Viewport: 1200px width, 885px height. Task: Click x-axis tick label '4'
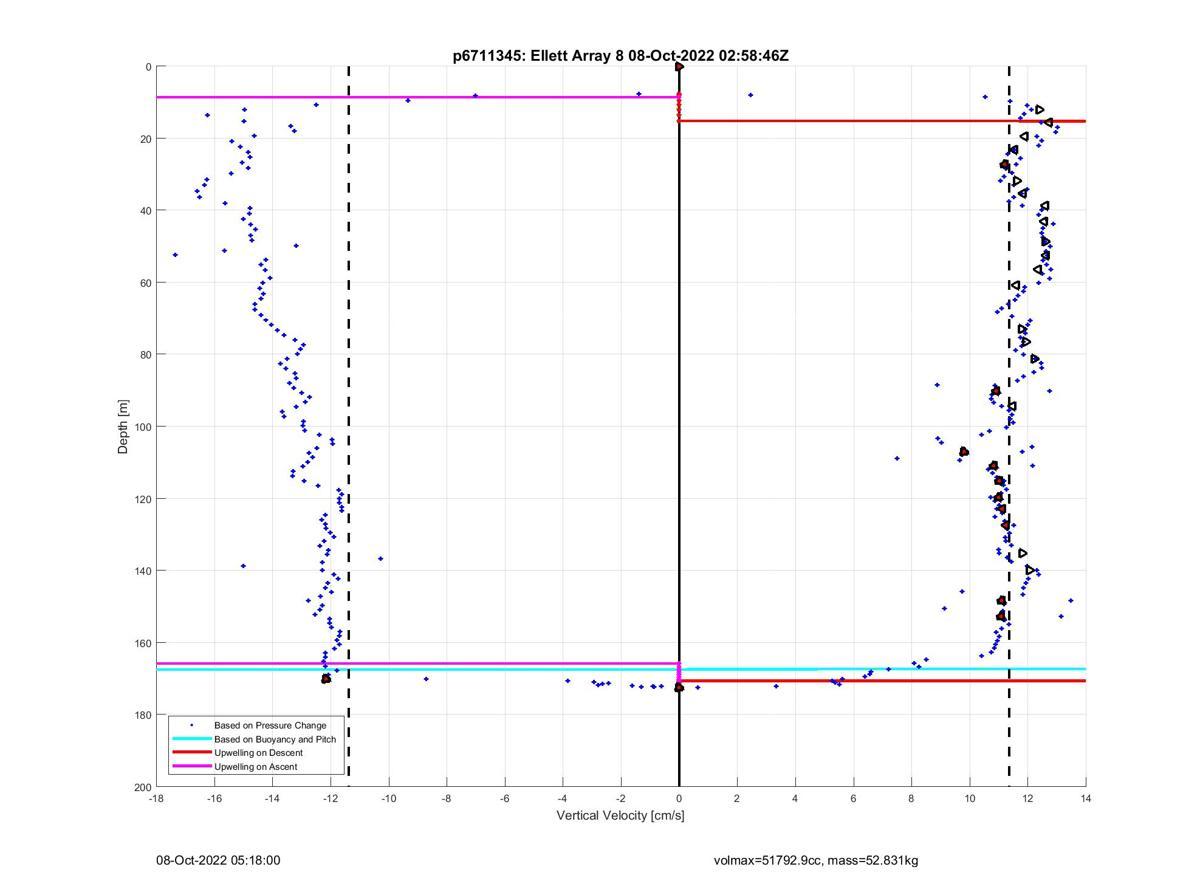point(795,799)
